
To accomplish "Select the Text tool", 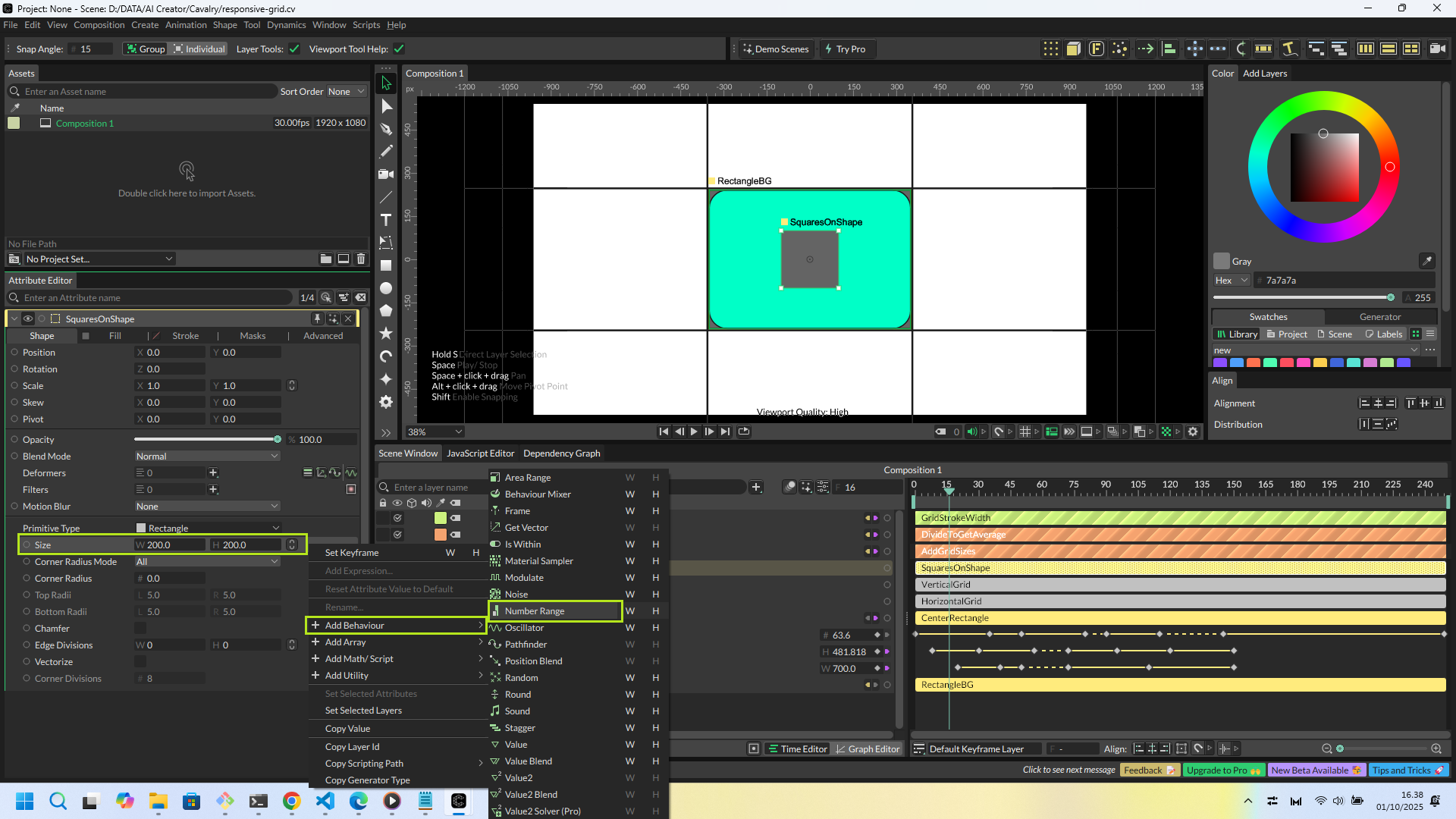I will (386, 220).
